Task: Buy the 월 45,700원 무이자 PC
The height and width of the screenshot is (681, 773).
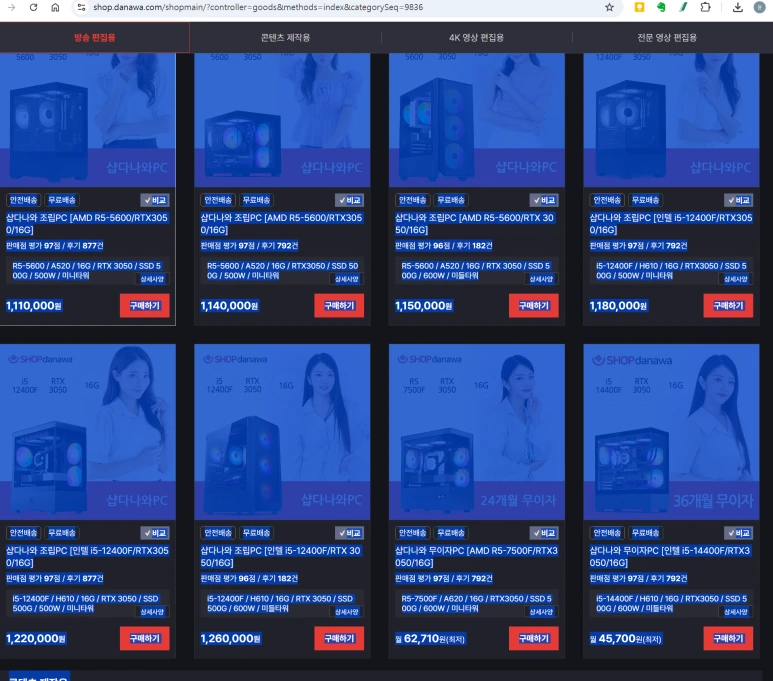Action: coord(728,639)
